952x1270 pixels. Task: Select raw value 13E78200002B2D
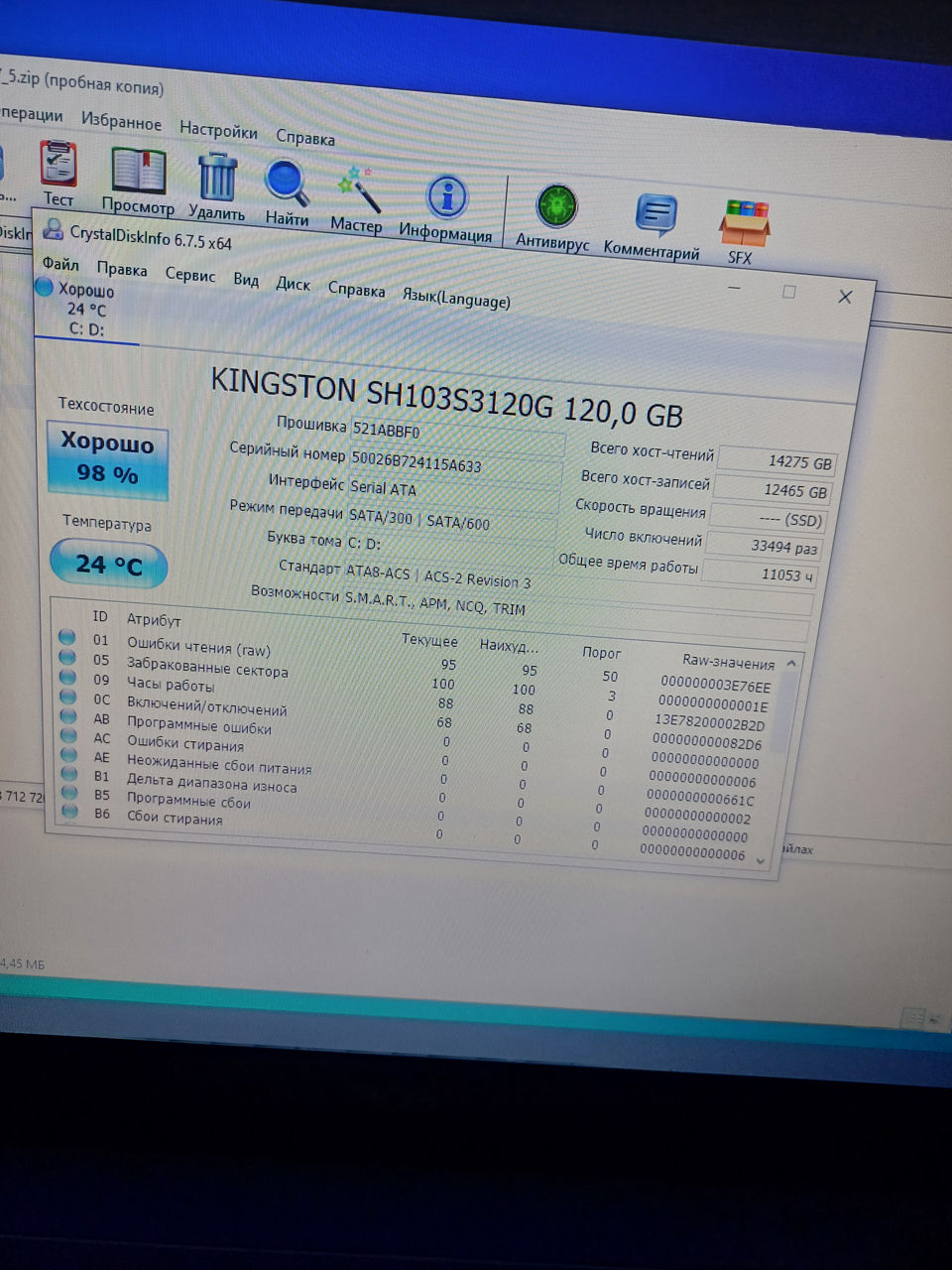pyautogui.click(x=710, y=722)
